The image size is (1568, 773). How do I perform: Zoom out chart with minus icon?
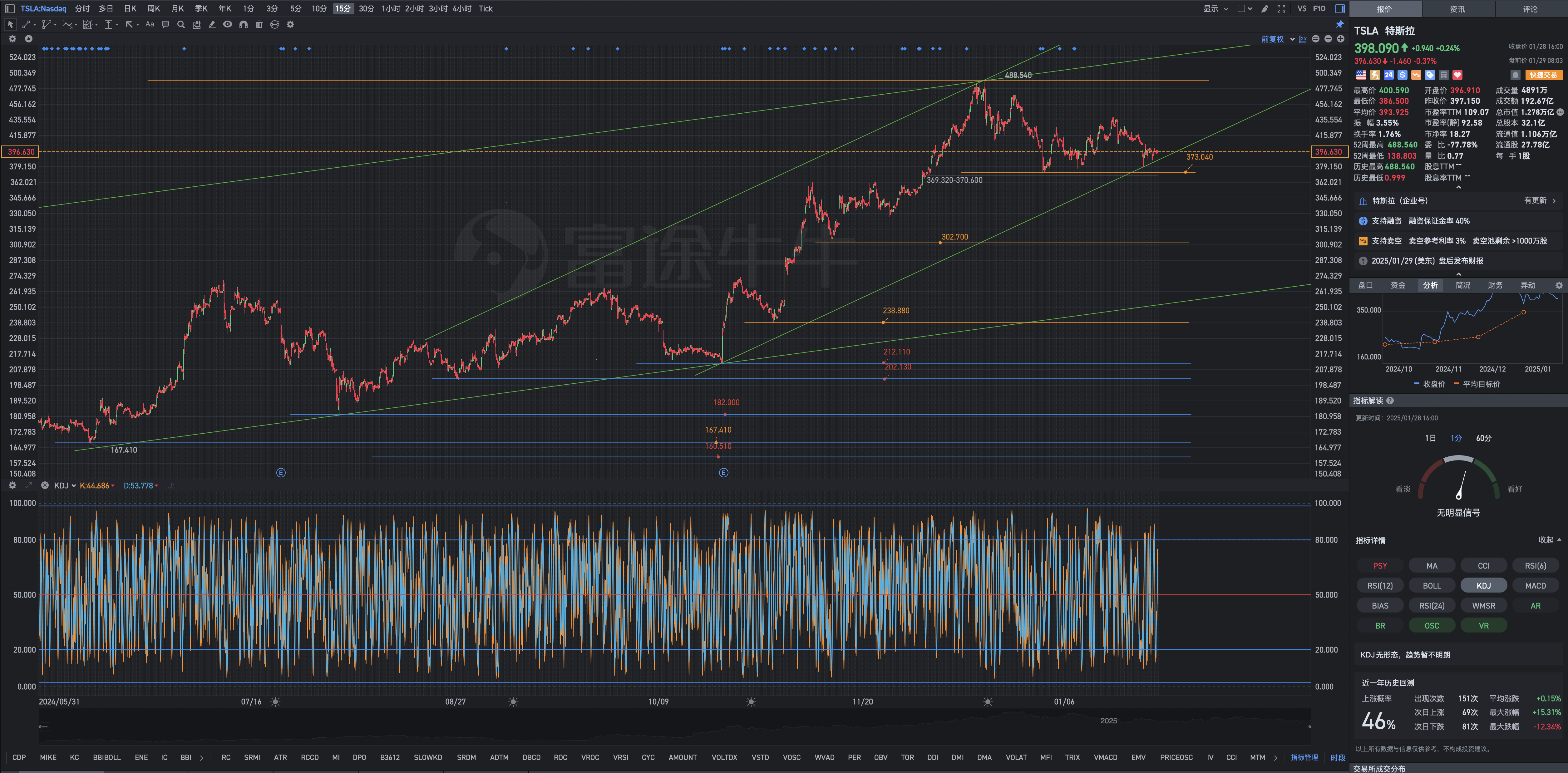coord(1328,39)
